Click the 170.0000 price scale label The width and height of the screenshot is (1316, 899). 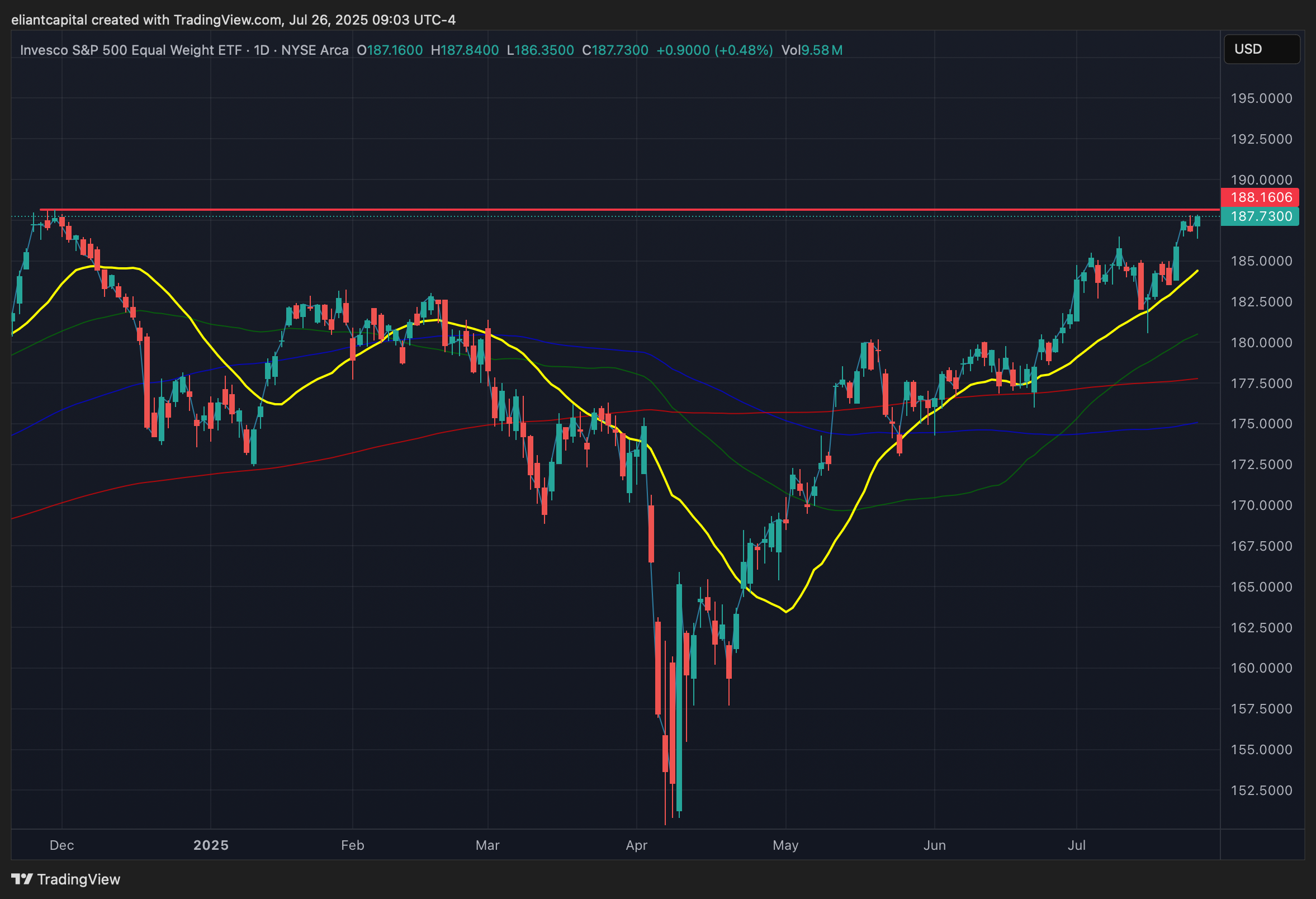coord(1261,505)
